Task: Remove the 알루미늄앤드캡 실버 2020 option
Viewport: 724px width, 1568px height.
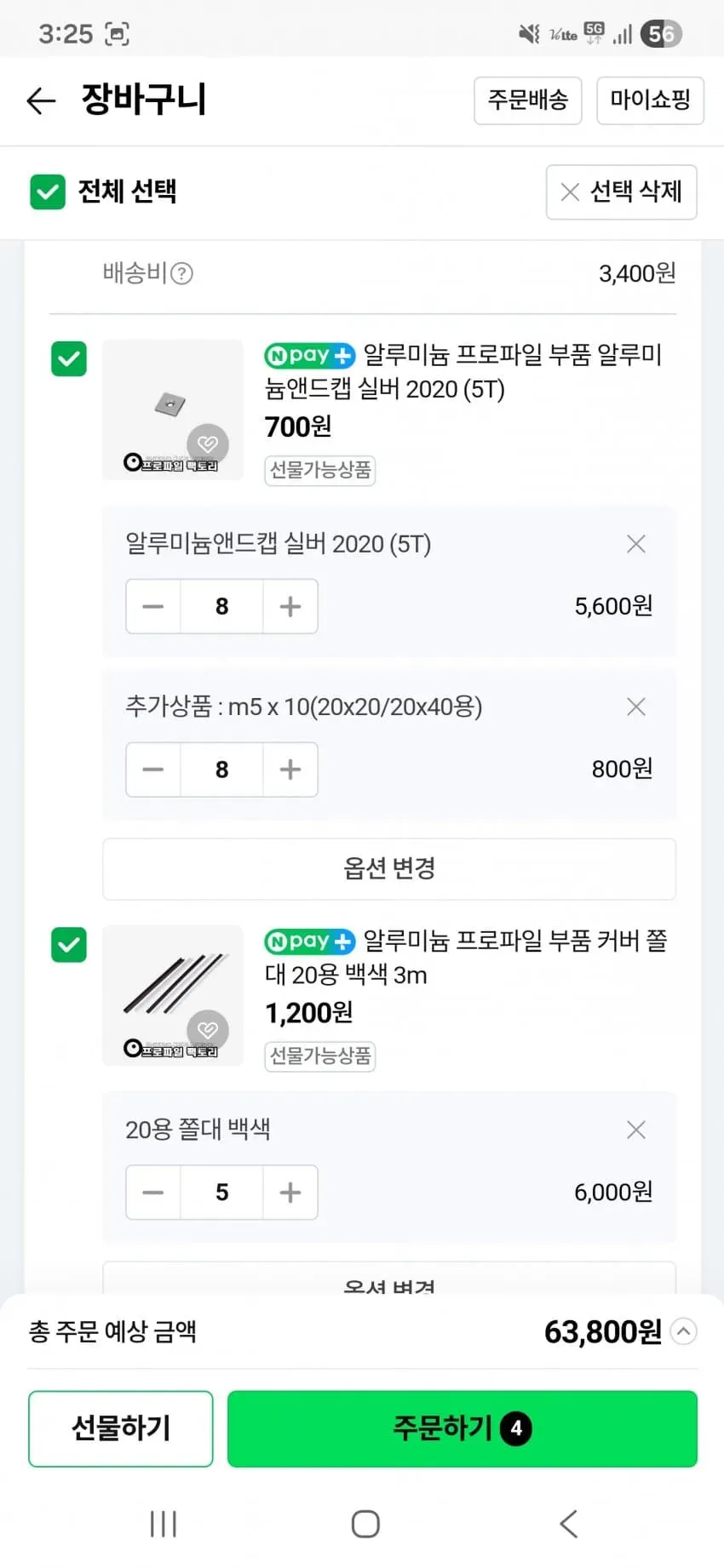Action: coord(635,544)
